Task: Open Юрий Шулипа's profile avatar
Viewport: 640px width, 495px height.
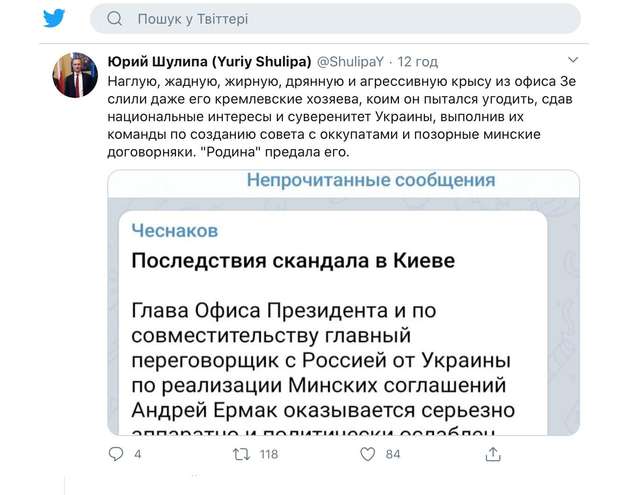Action: point(74,75)
